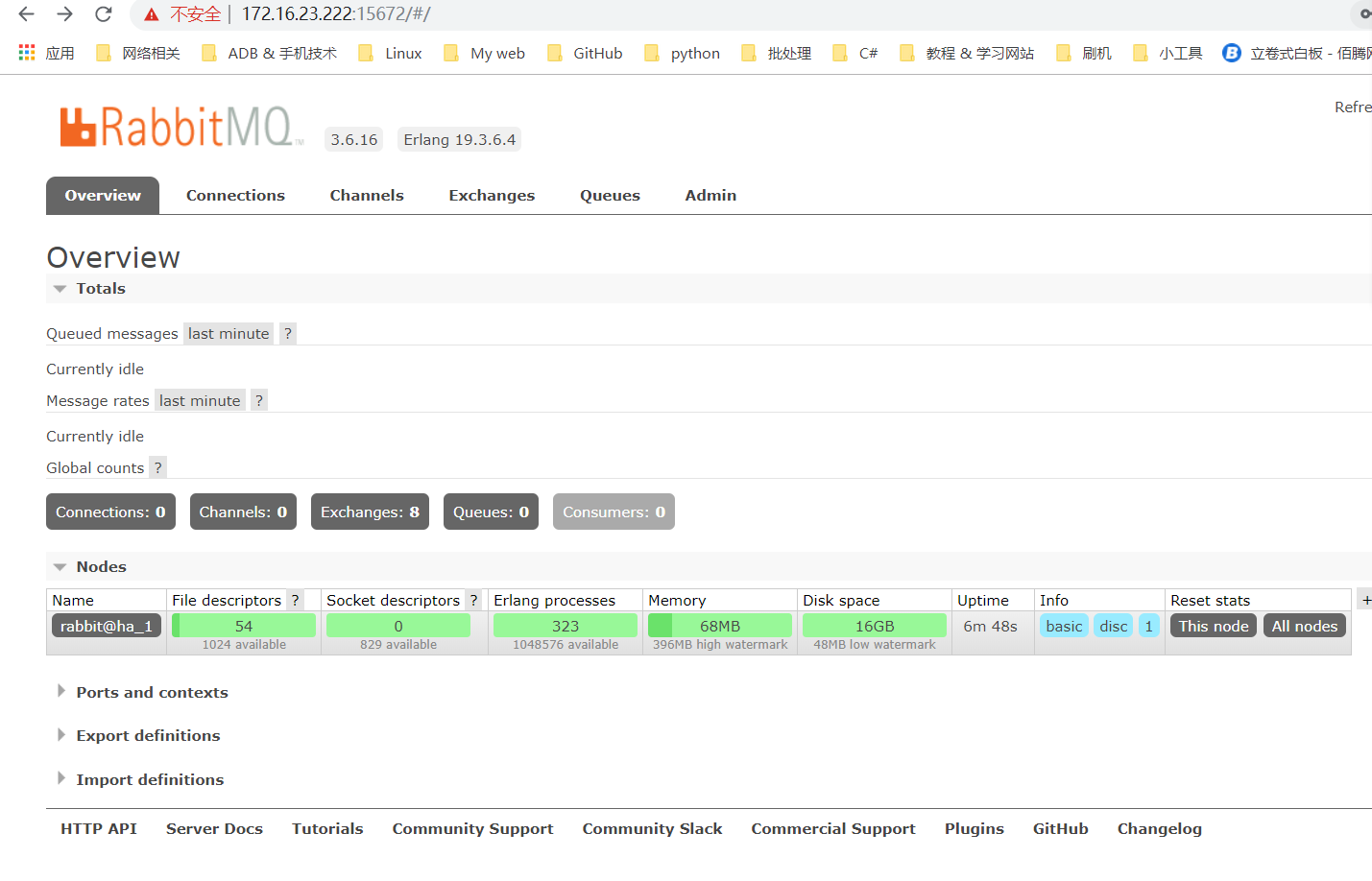
Task: Click the Queues: 0 count button
Action: tap(491, 512)
